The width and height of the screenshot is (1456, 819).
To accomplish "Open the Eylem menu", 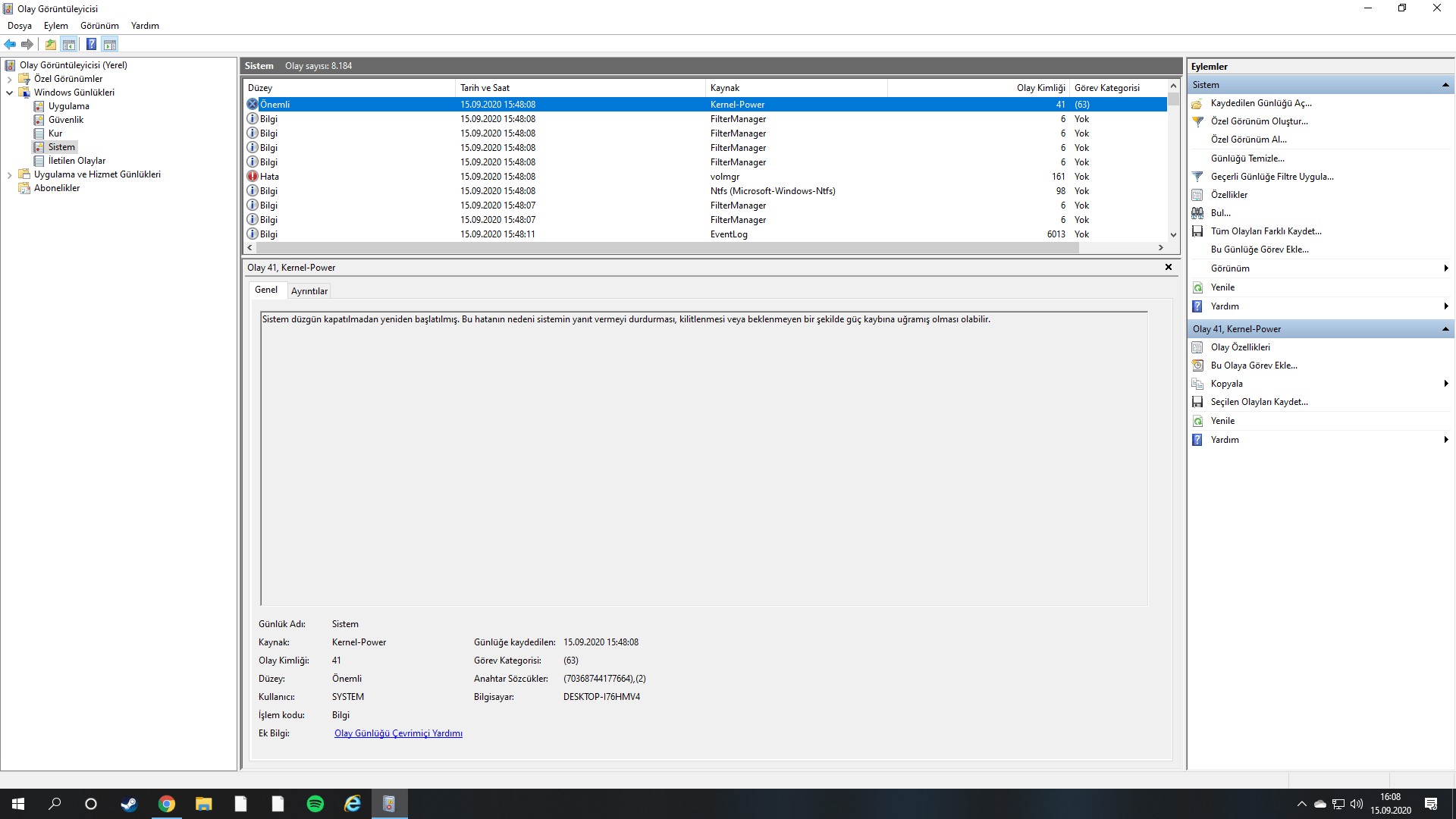I will pyautogui.click(x=55, y=26).
